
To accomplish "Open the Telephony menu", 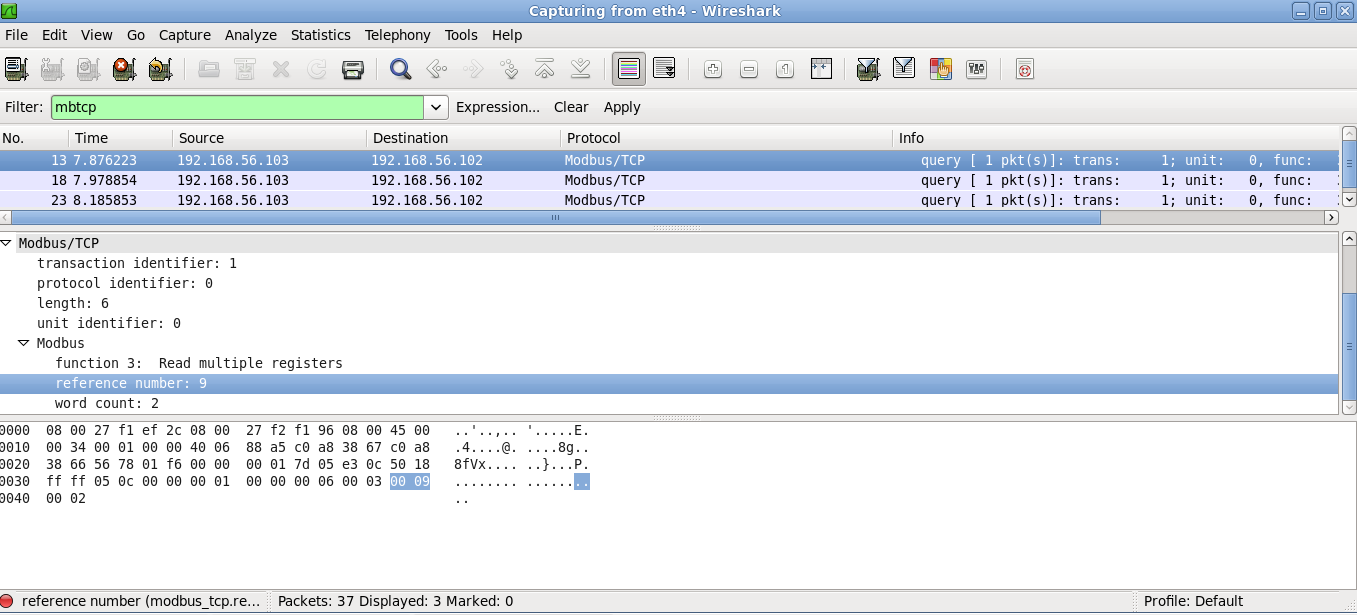I will tap(398, 35).
